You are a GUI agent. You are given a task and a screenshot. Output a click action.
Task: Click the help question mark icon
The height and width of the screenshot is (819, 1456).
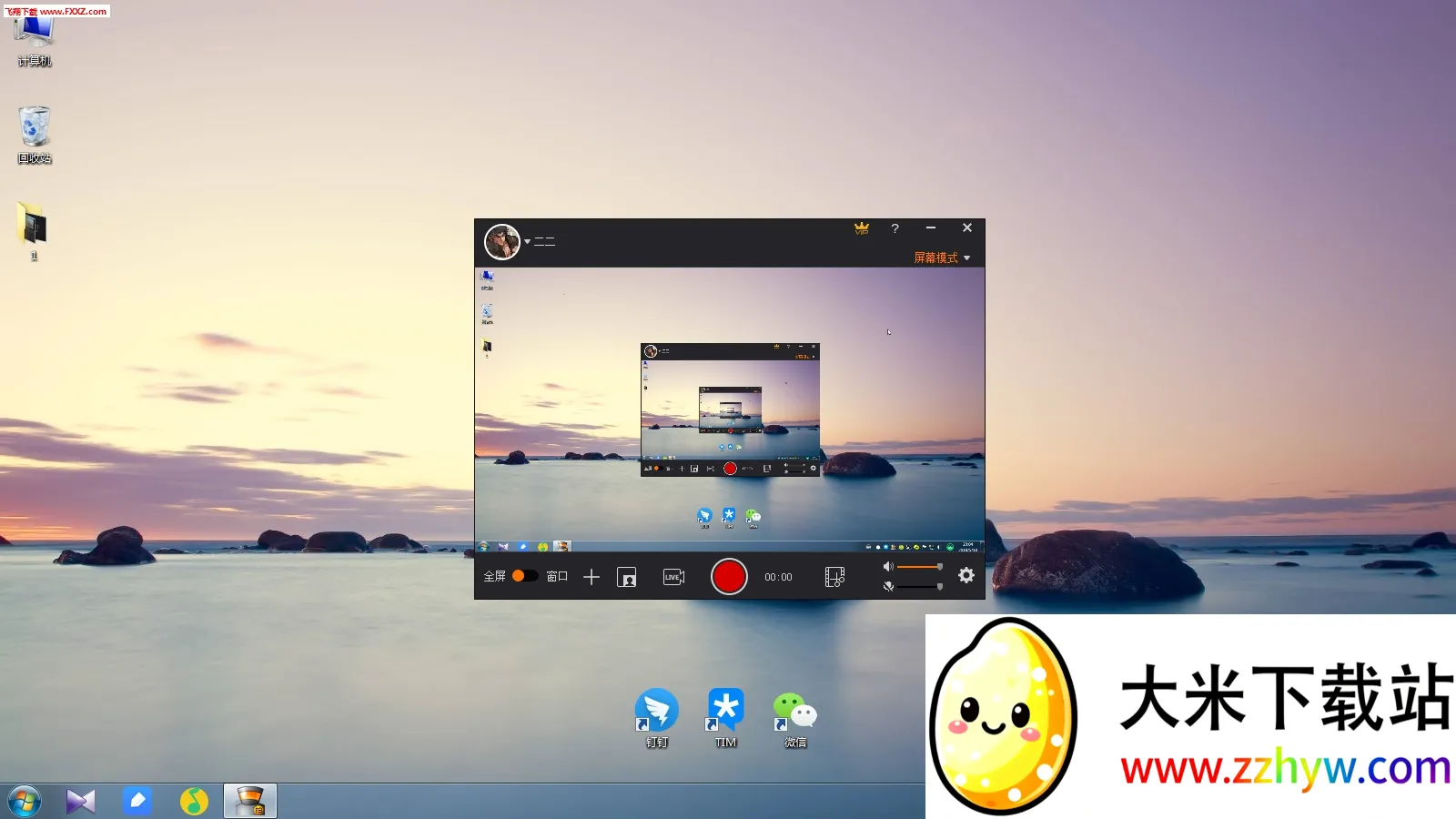click(895, 227)
